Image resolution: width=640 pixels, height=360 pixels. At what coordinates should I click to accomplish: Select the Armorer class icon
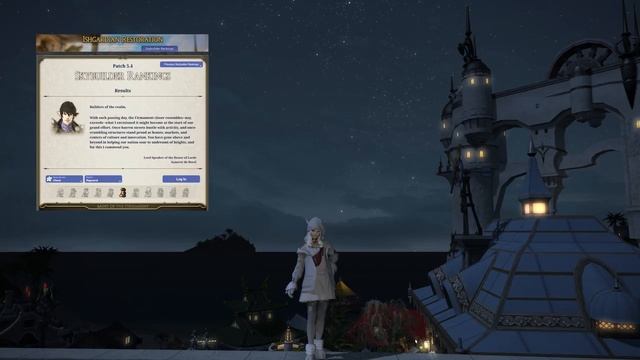click(x=85, y=192)
